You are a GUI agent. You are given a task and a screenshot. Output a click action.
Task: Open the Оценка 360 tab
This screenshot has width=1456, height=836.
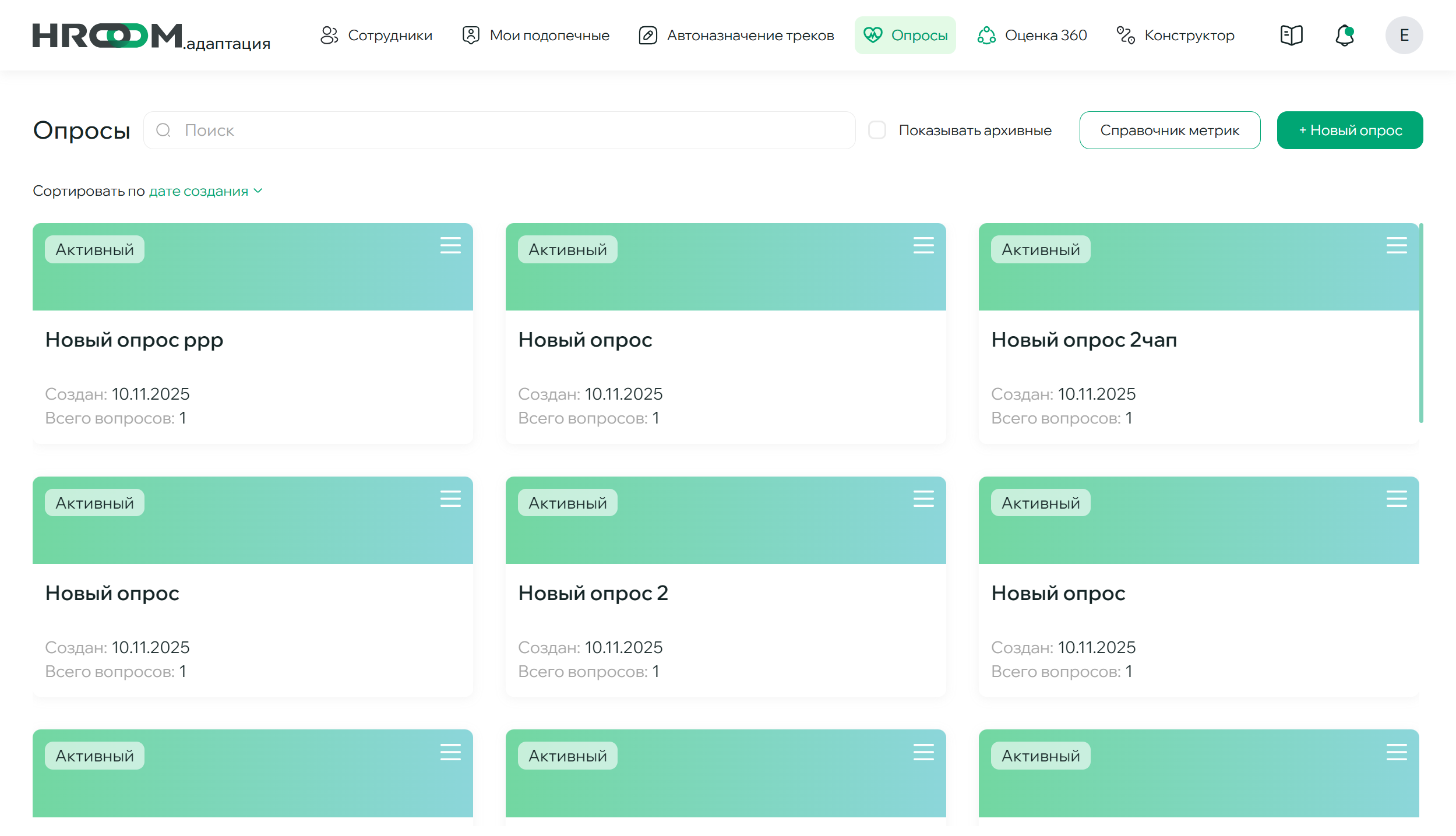pos(1032,36)
